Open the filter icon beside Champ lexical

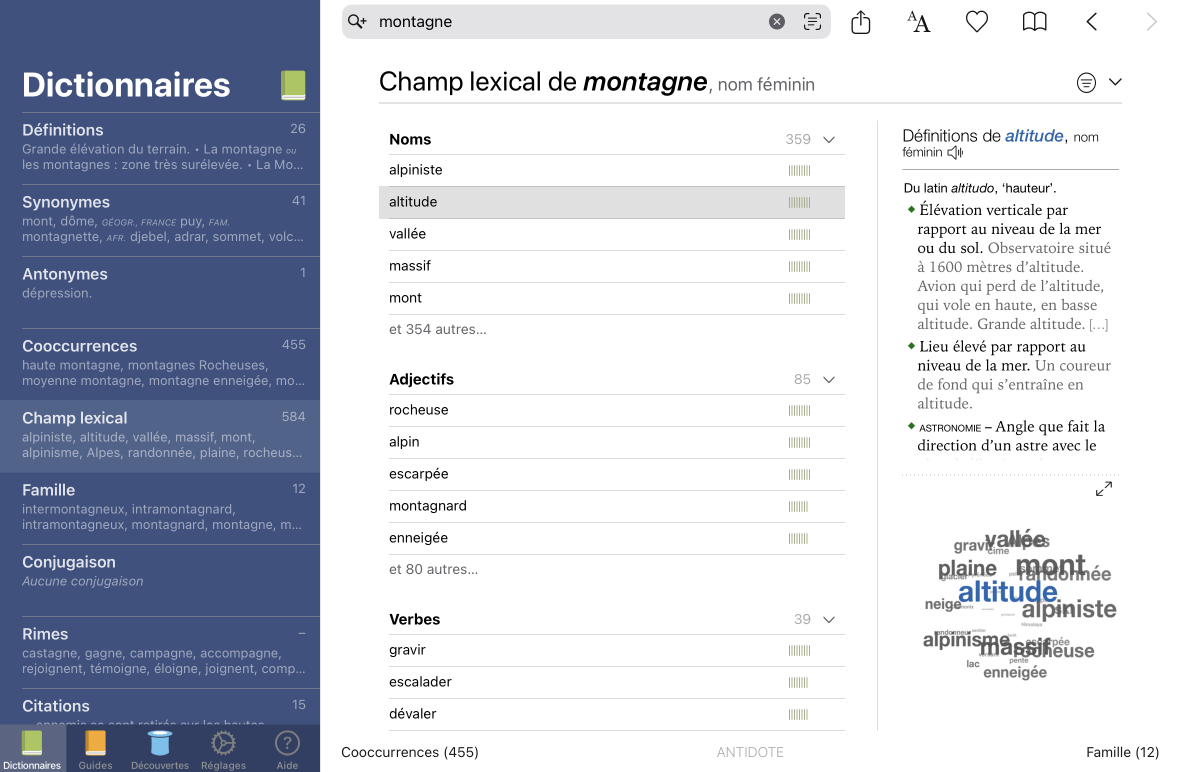click(x=1086, y=83)
